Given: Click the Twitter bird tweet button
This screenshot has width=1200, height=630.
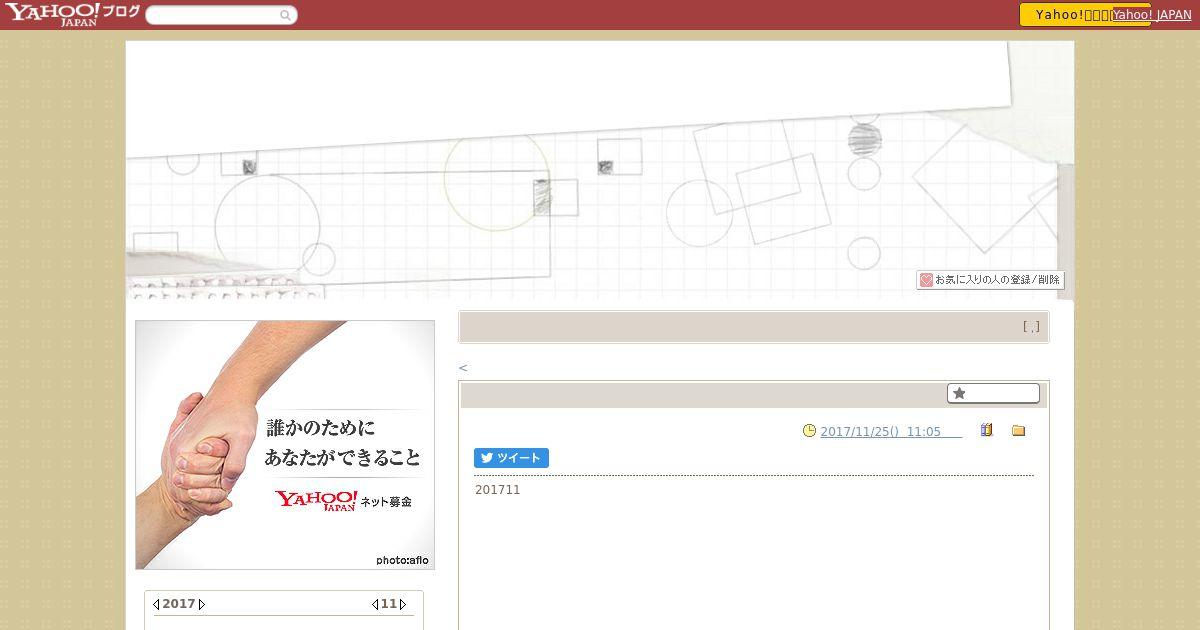Looking at the screenshot, I should pyautogui.click(x=511, y=458).
